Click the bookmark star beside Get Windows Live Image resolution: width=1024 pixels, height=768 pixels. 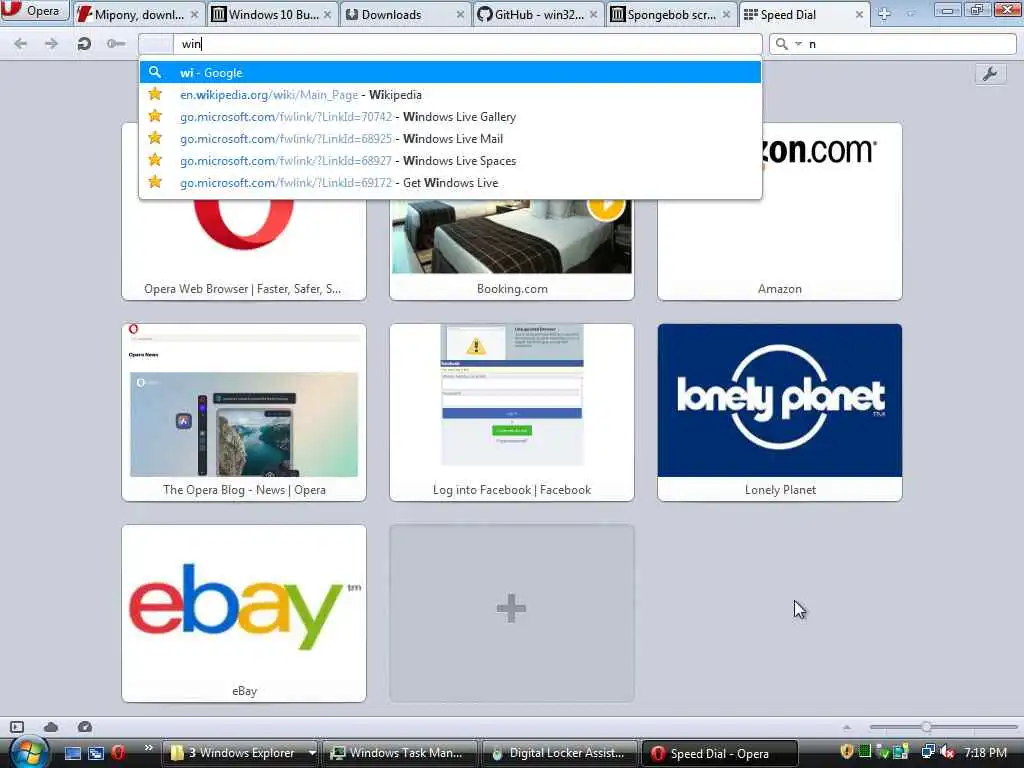[x=155, y=182]
